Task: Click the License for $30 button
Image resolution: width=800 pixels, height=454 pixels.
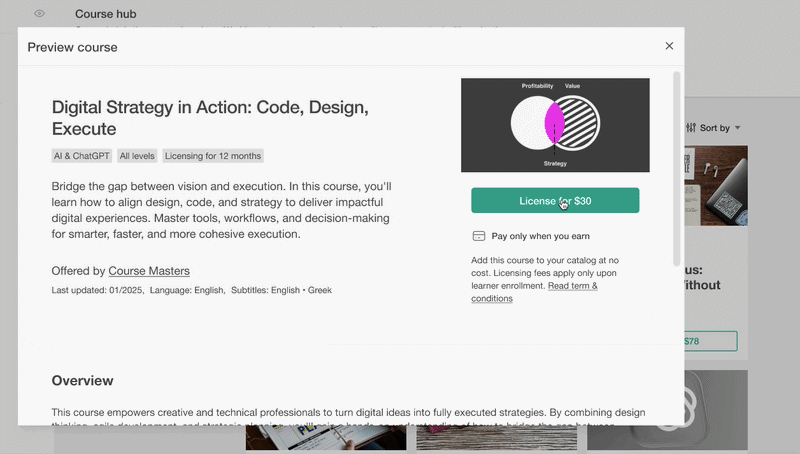Action: click(555, 201)
